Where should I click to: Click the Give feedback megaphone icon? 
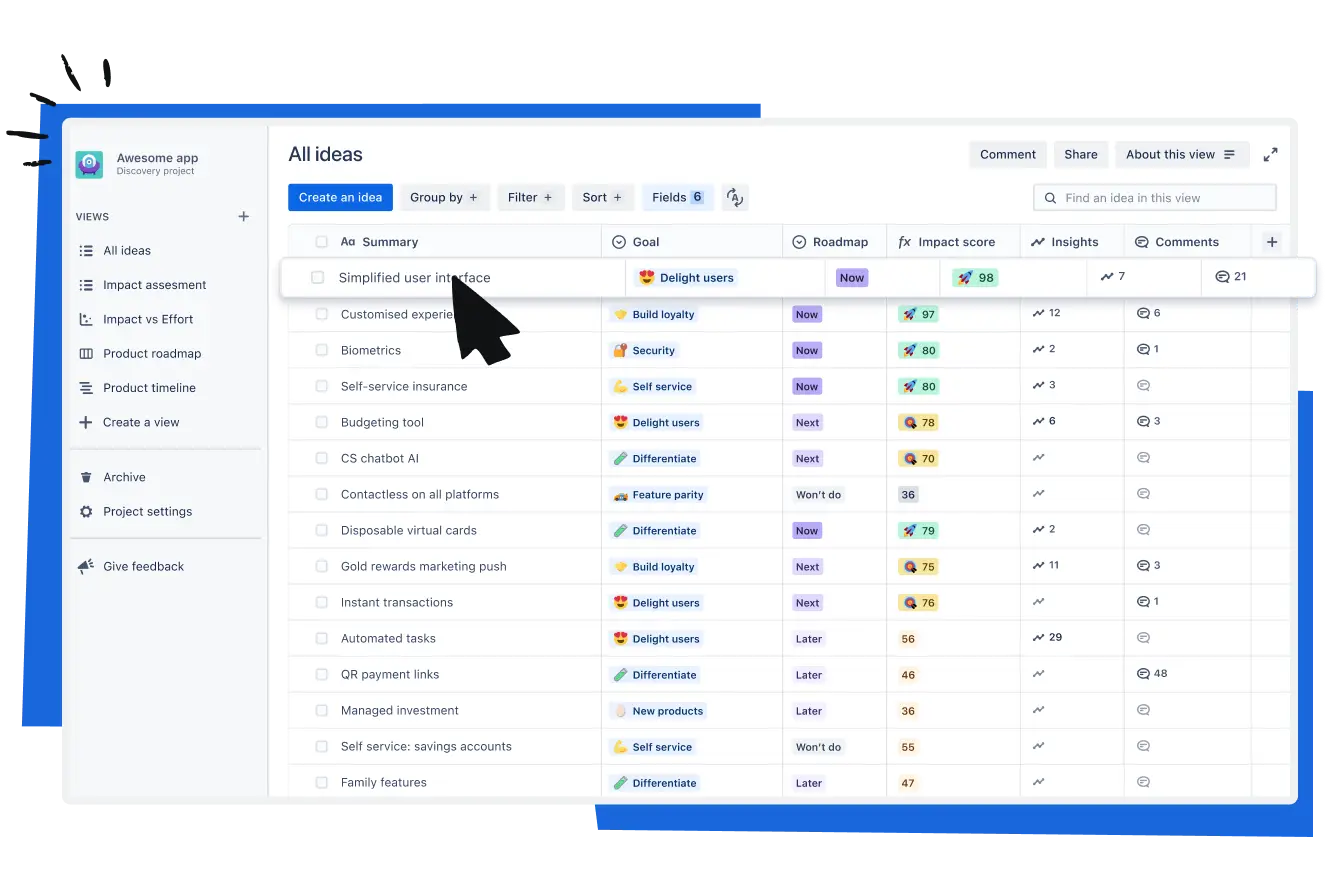86,567
